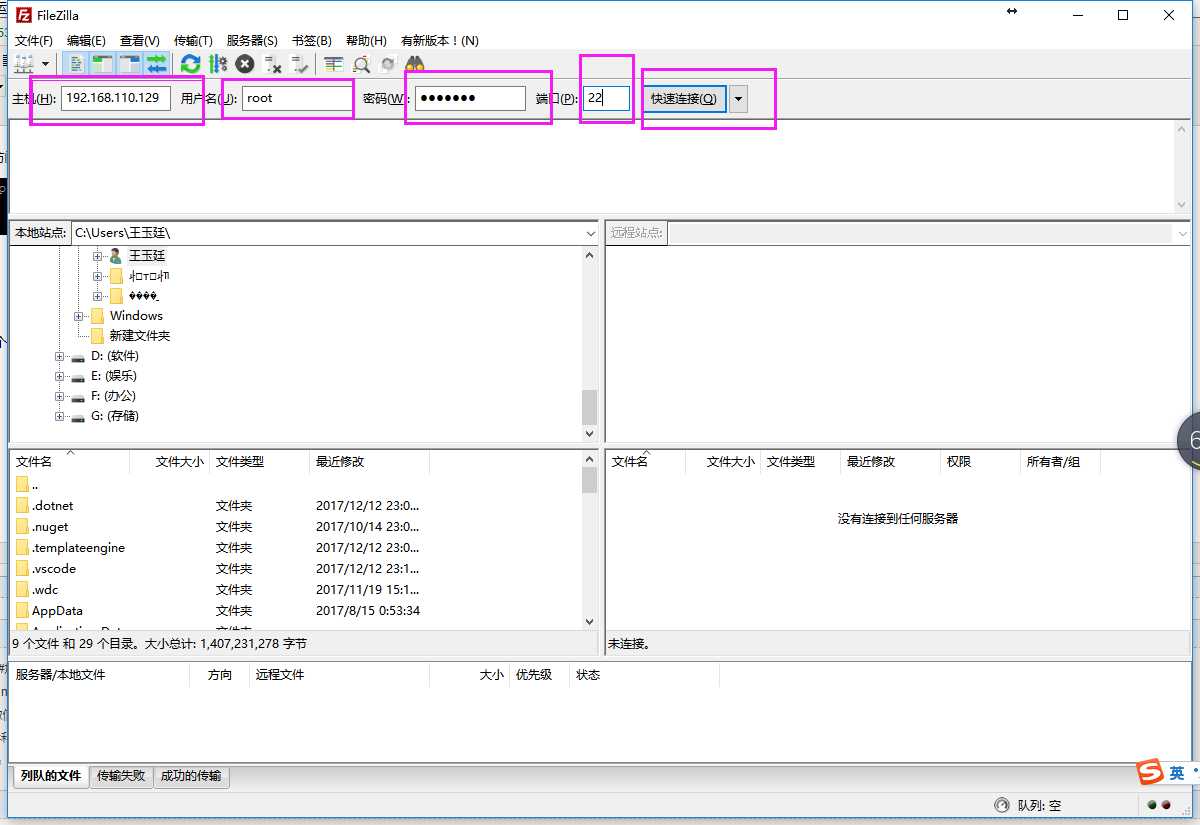This screenshot has height=825, width=1200.
Task: Click the port field showing 22
Action: (x=607, y=98)
